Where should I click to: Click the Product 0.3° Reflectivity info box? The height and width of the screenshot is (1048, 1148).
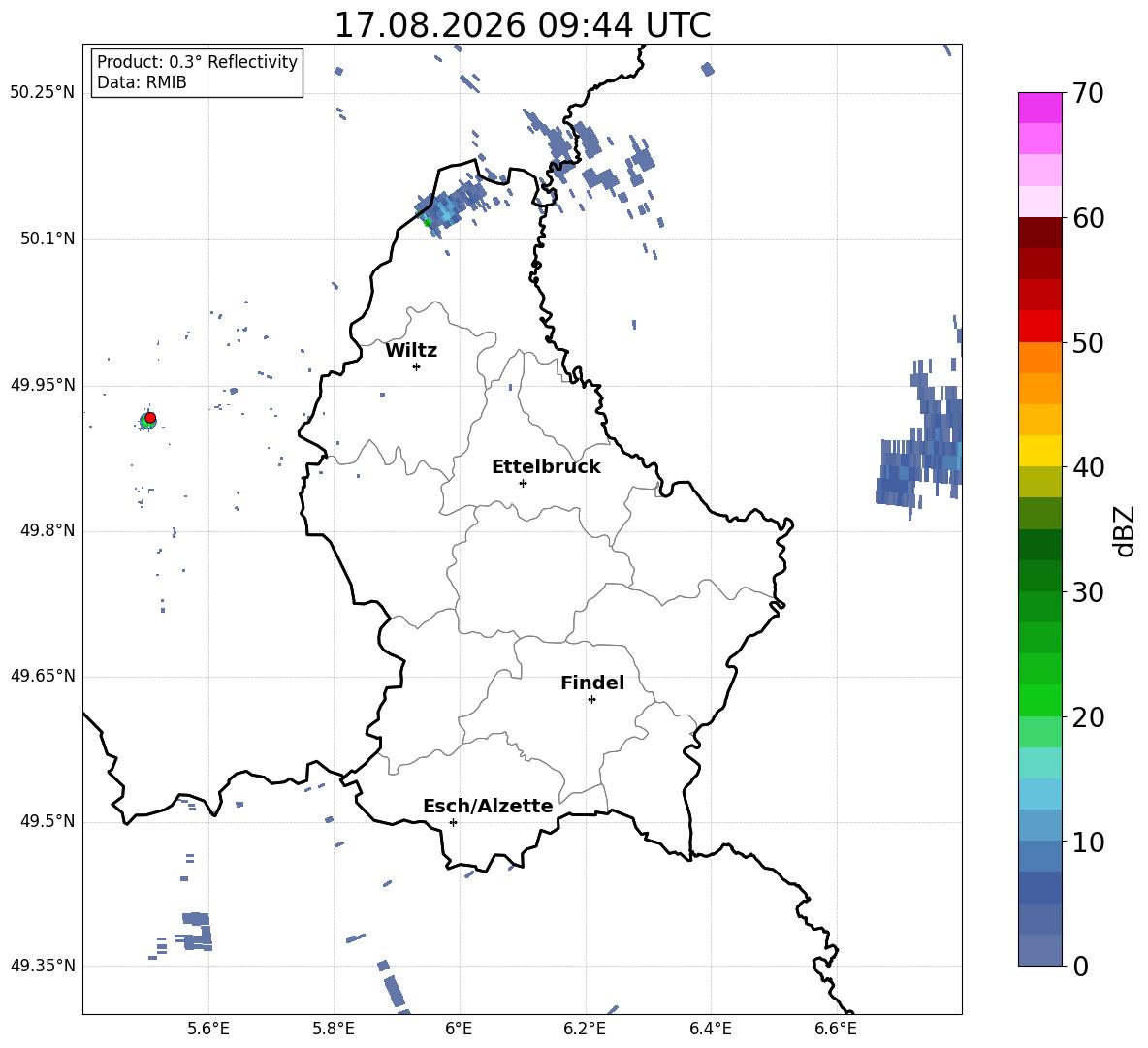(x=197, y=72)
